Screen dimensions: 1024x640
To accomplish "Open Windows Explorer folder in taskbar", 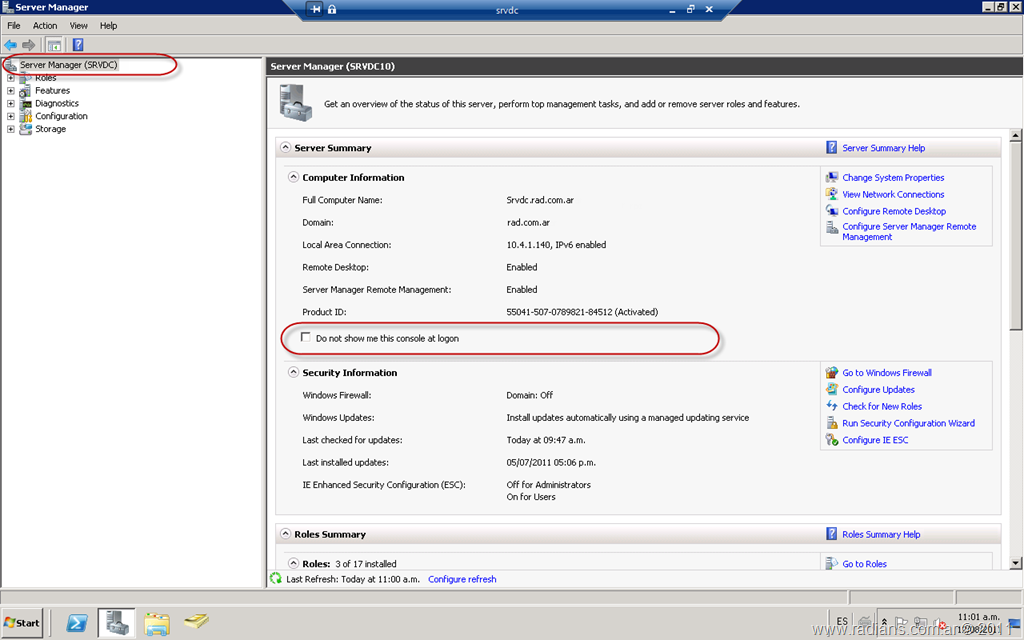I will (157, 623).
